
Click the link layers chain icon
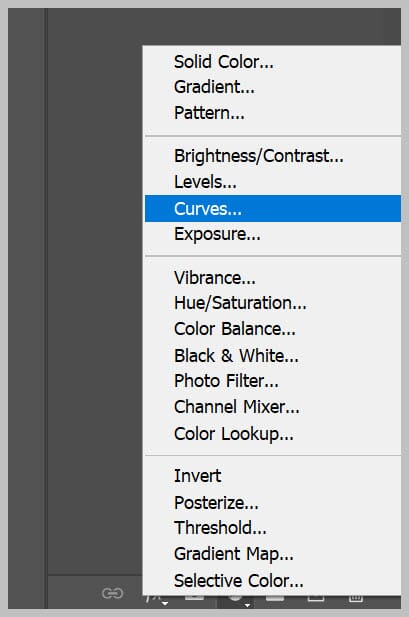[113, 593]
